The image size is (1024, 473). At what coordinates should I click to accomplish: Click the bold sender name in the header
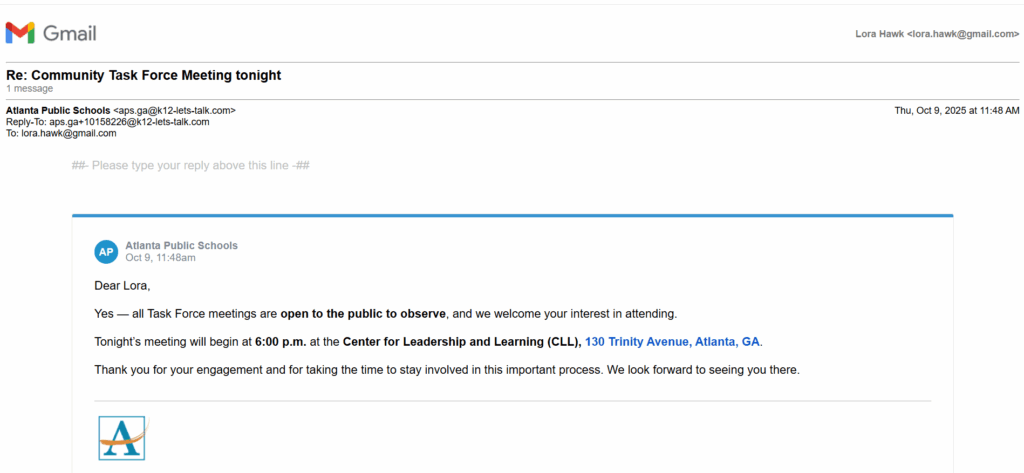(58, 110)
